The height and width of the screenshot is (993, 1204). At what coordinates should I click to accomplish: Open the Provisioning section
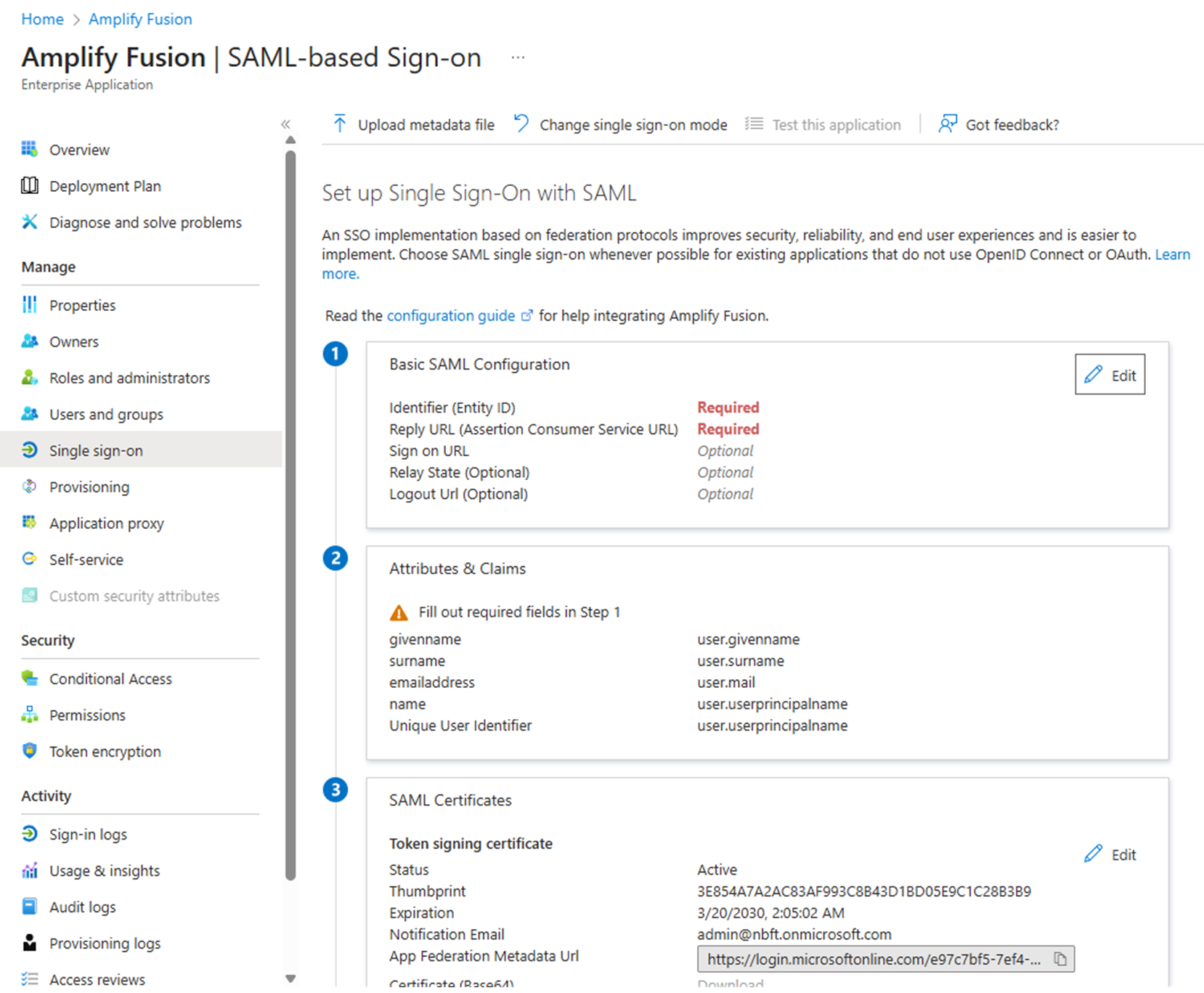(x=89, y=487)
